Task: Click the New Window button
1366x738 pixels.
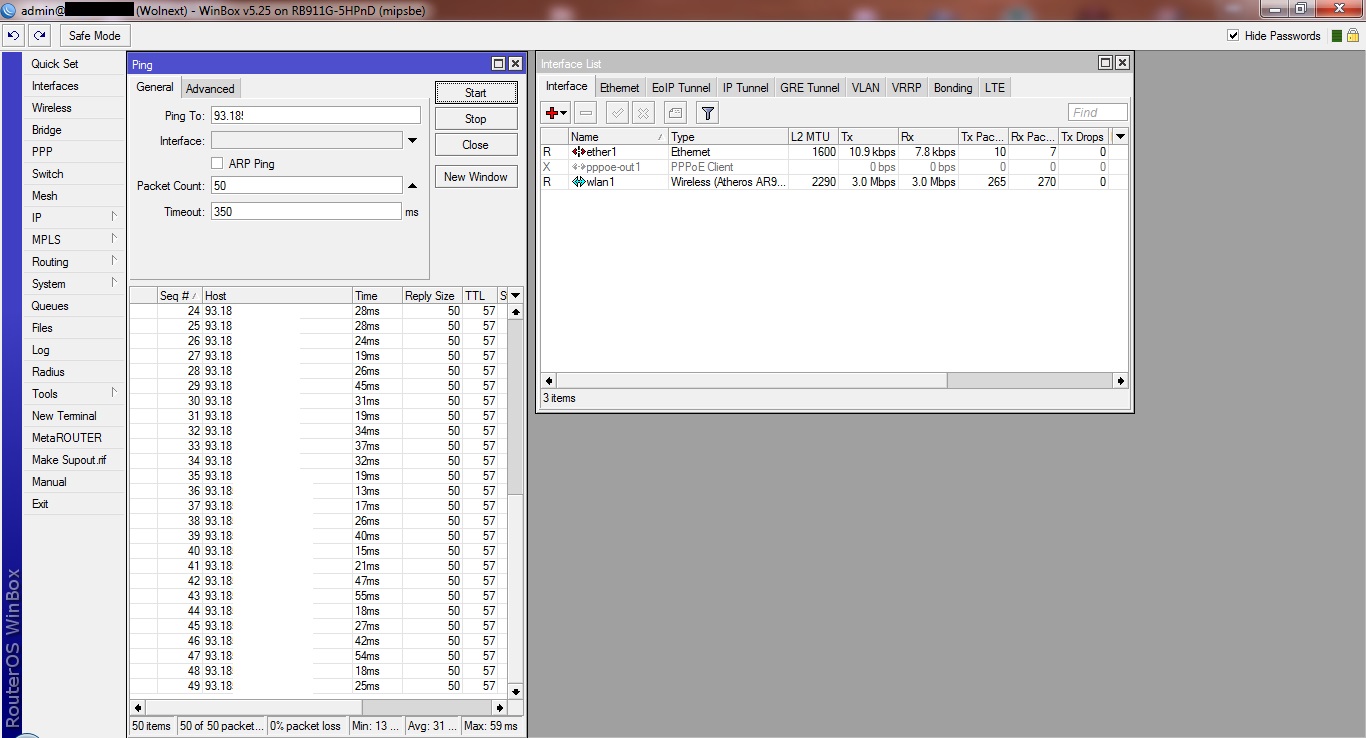Action: coord(476,177)
